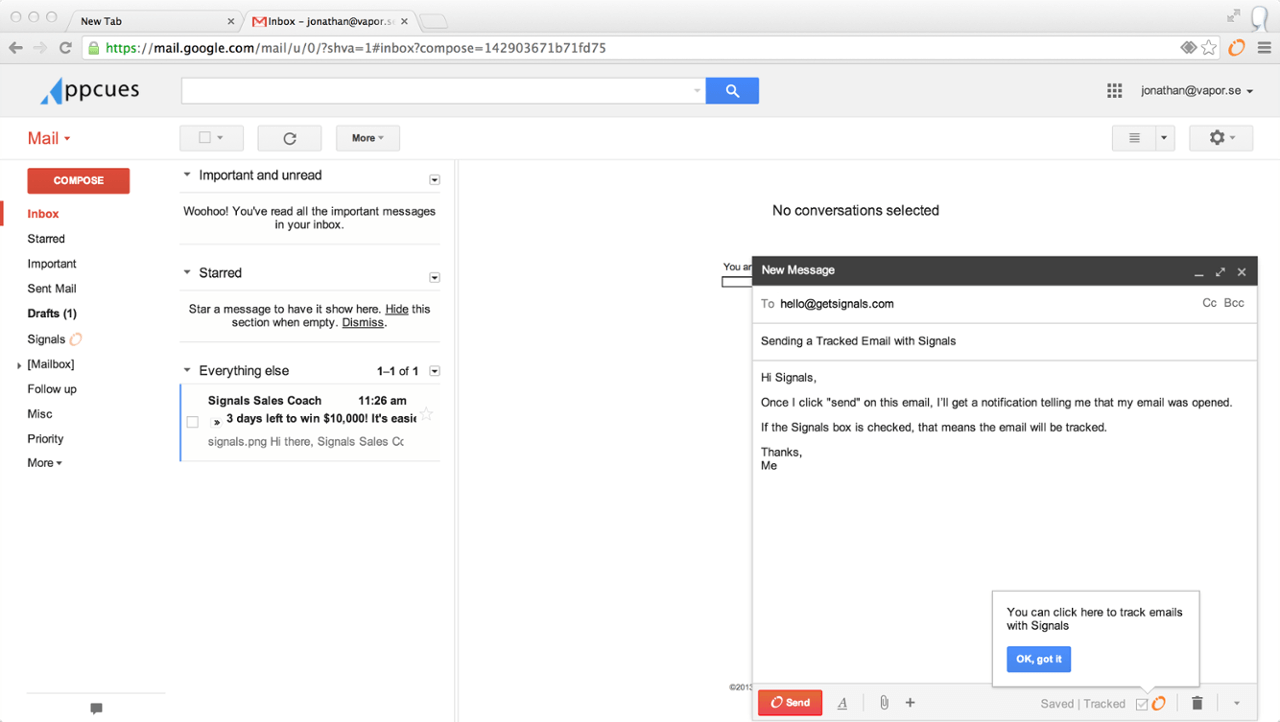Open Sent Mail folder
The image size is (1280, 722).
point(52,288)
